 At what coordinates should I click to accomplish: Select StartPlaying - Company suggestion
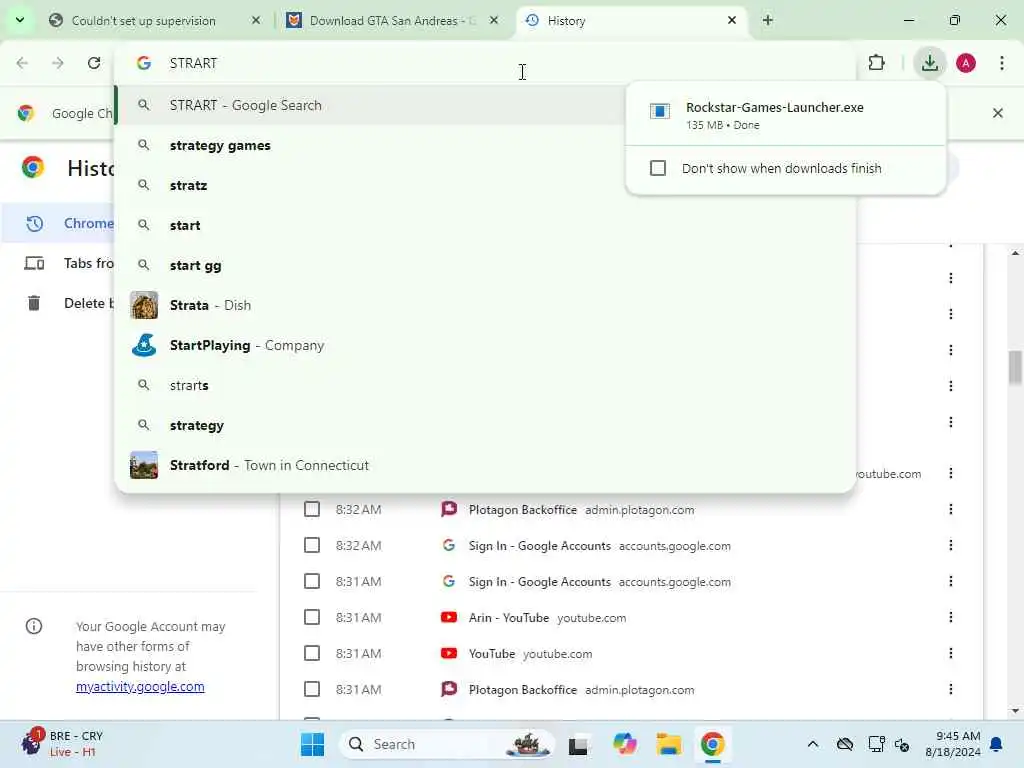[x=485, y=345]
